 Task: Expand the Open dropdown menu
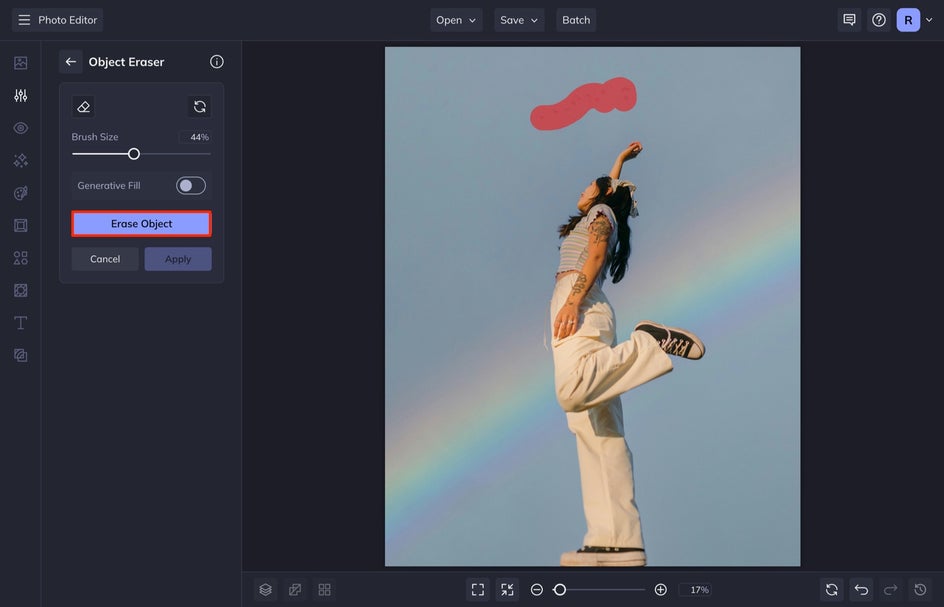click(x=456, y=20)
